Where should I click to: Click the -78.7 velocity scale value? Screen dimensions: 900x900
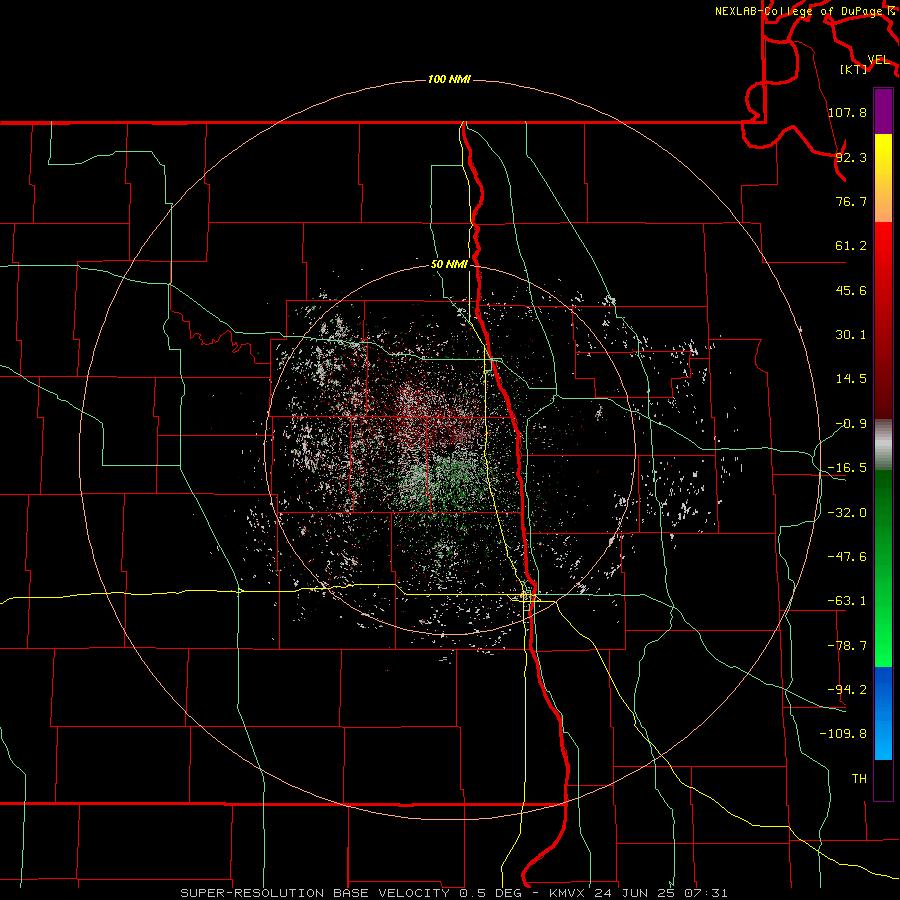[847, 646]
